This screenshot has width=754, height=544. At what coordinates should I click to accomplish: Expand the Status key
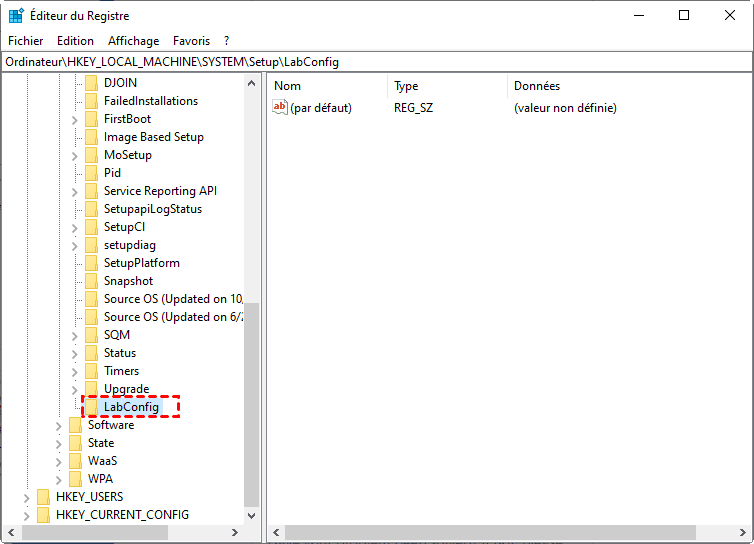tap(75, 354)
